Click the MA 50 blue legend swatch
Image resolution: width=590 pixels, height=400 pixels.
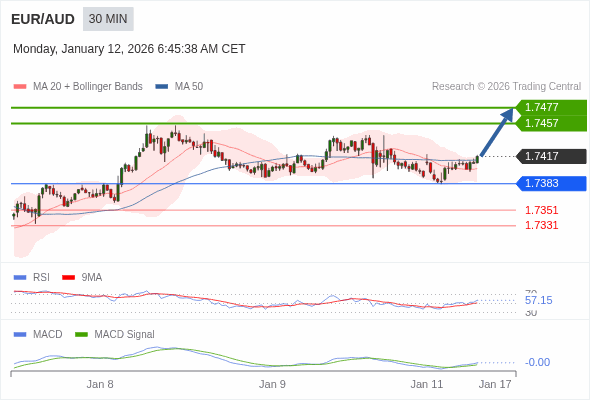[162, 87]
